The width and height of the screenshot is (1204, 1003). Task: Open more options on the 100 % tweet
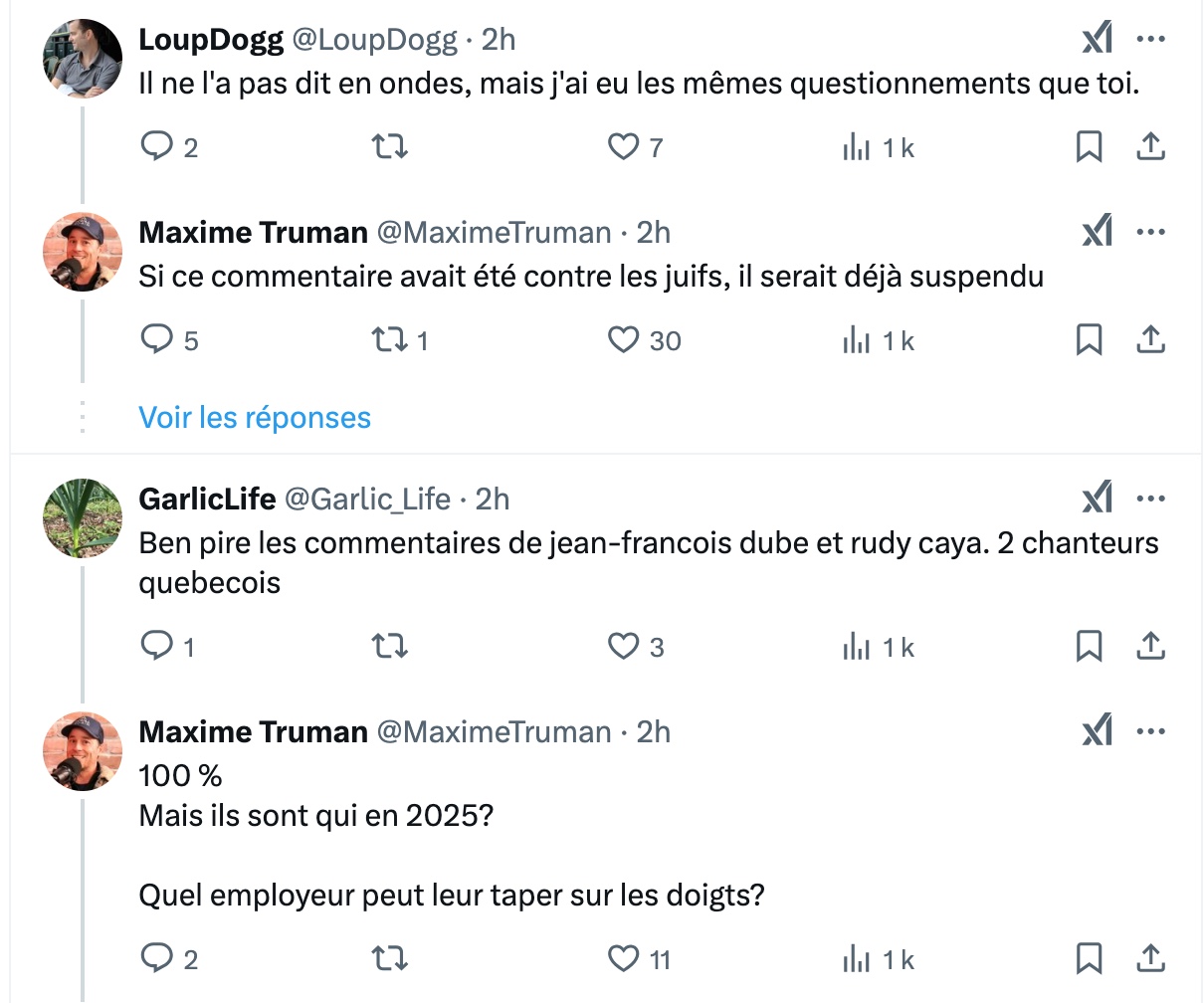coord(1150,731)
